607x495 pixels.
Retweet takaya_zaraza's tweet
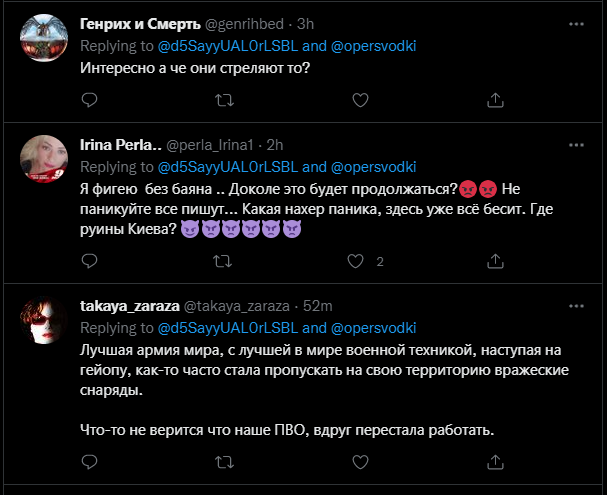tap(223, 461)
